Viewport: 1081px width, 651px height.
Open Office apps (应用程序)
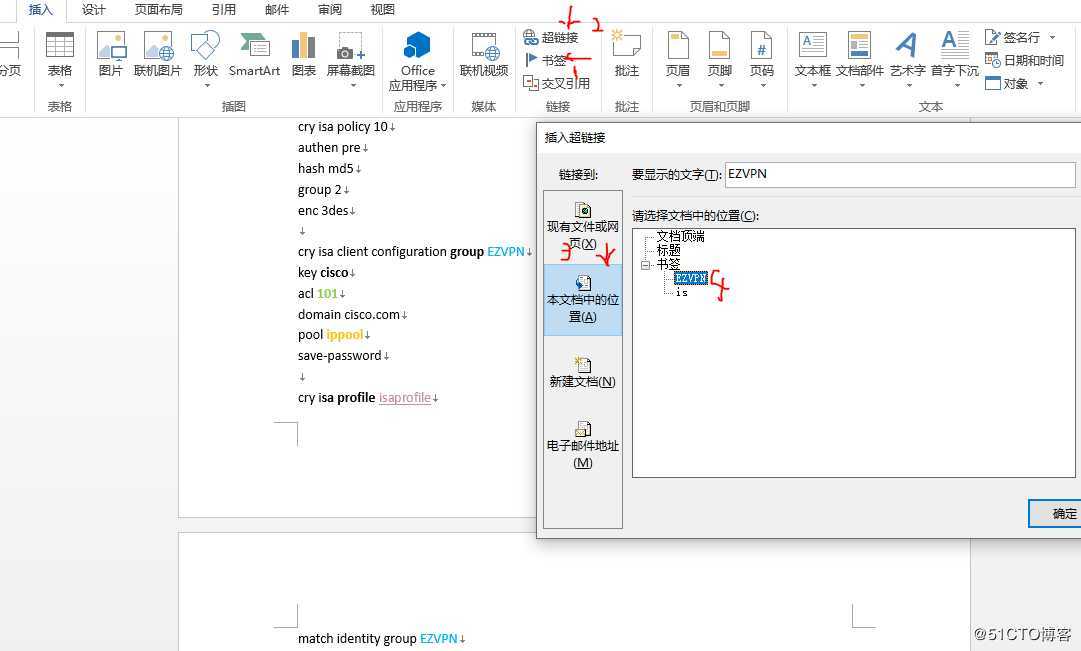(418, 61)
